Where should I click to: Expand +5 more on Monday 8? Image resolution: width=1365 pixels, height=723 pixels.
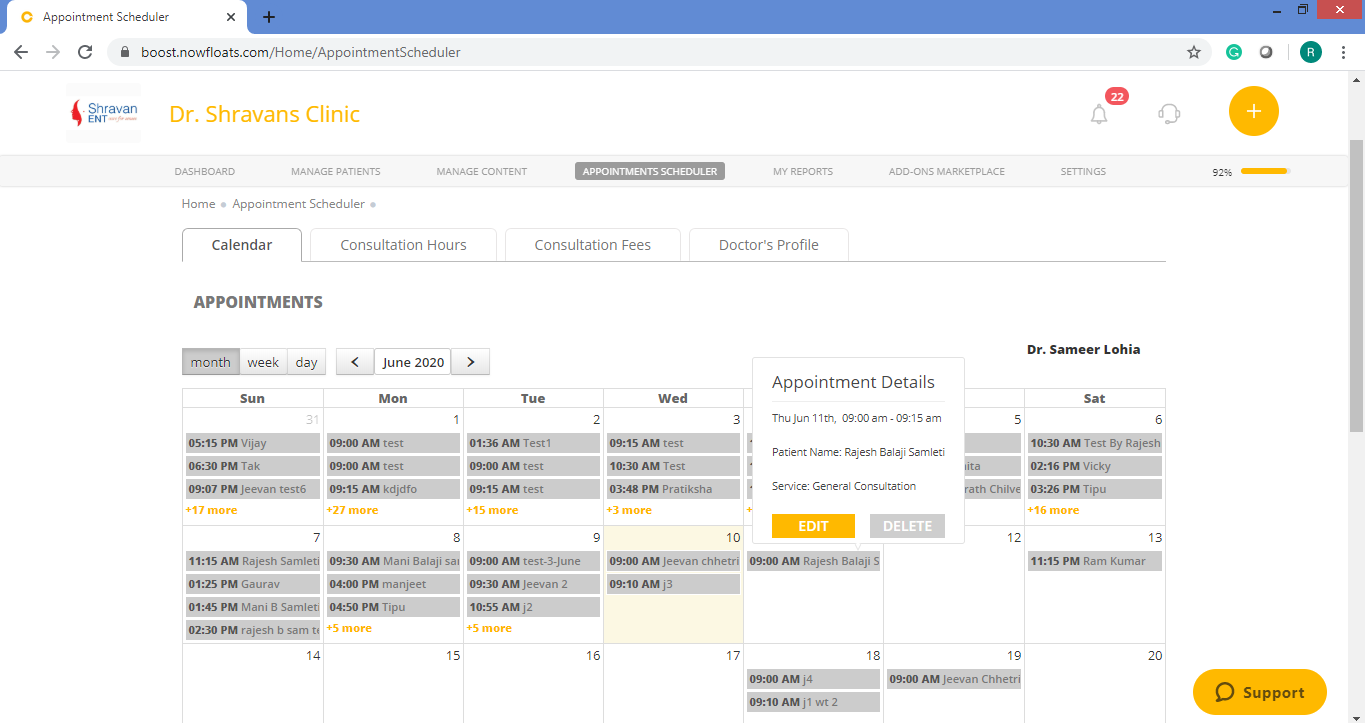(x=349, y=628)
